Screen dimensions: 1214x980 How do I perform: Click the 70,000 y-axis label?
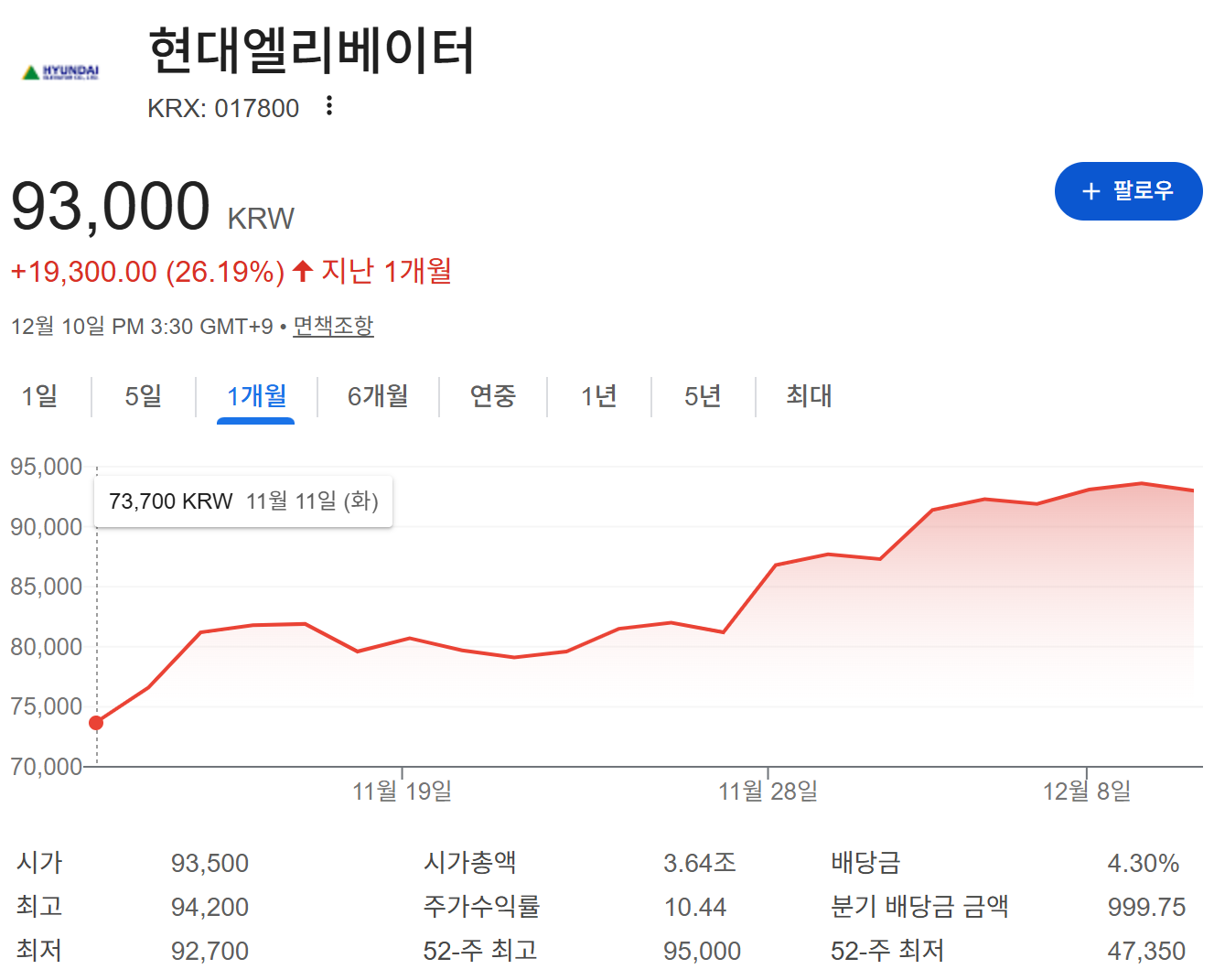(47, 767)
